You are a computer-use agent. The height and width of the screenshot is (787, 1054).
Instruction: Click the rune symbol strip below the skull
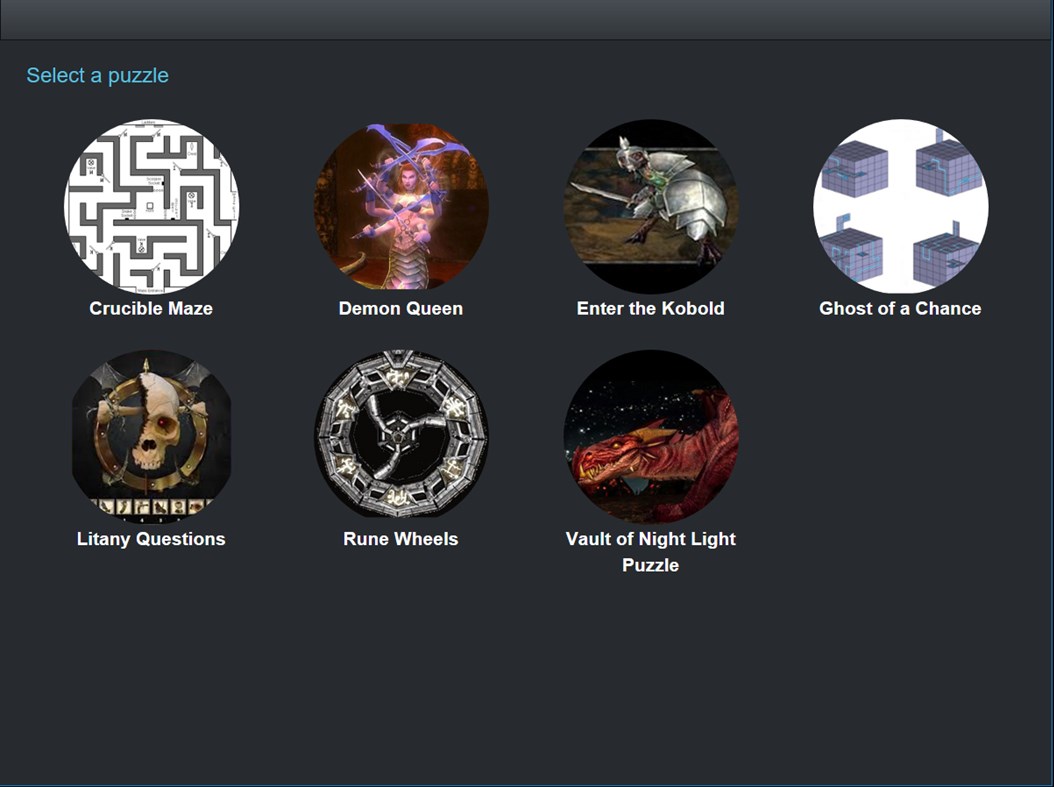coord(151,507)
